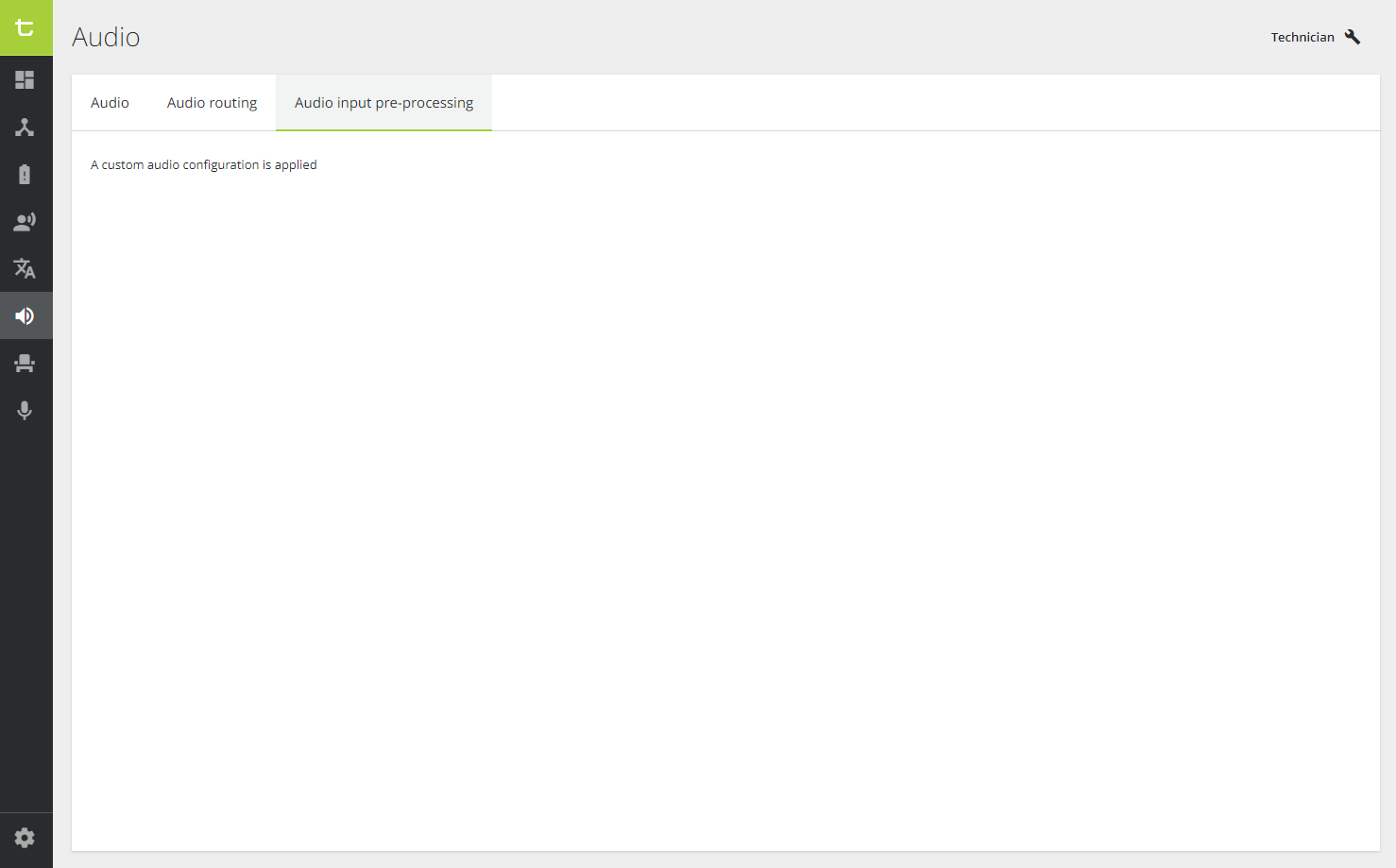Image resolution: width=1396 pixels, height=868 pixels.
Task: Click the custom audio configuration message
Action: click(204, 164)
